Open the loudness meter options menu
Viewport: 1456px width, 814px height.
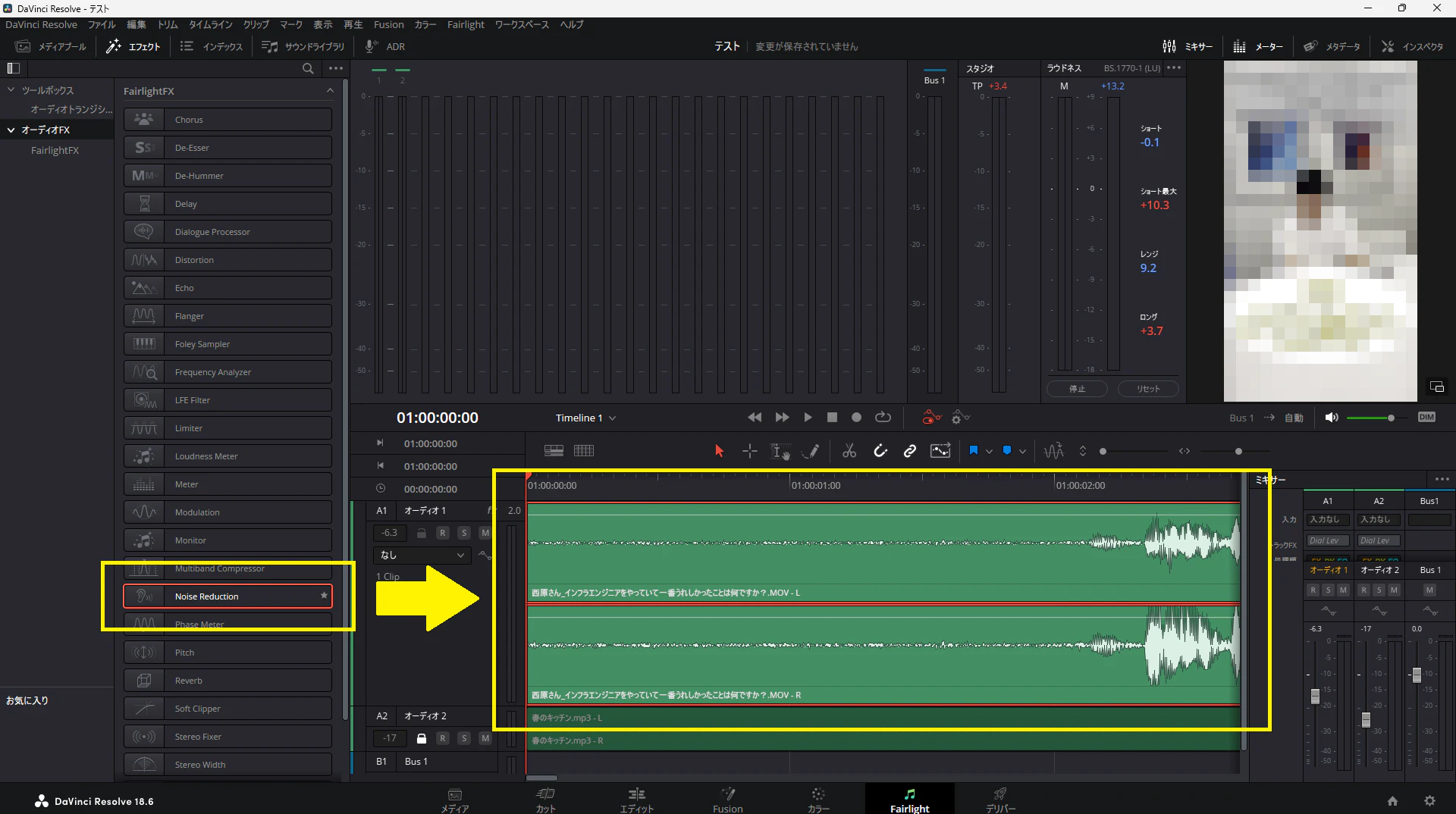pyautogui.click(x=1174, y=67)
